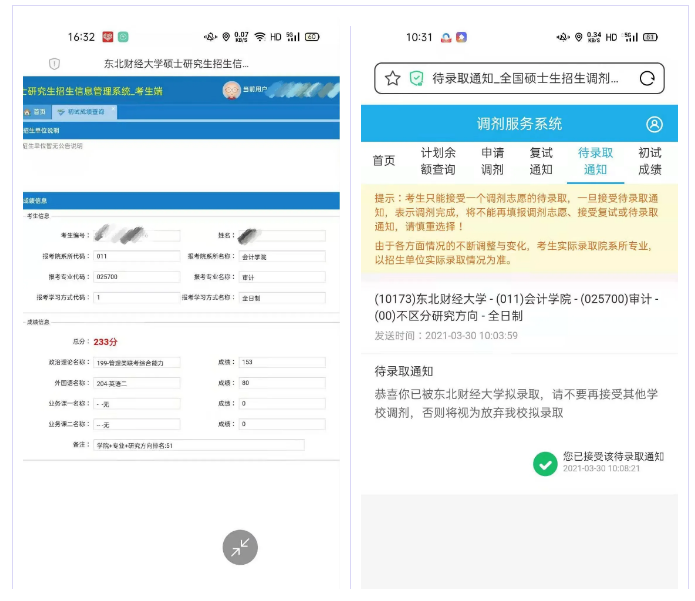Viewport: 695px width, 601px height.
Task: Click the 招生单位说明 section header
Action: pos(41,131)
